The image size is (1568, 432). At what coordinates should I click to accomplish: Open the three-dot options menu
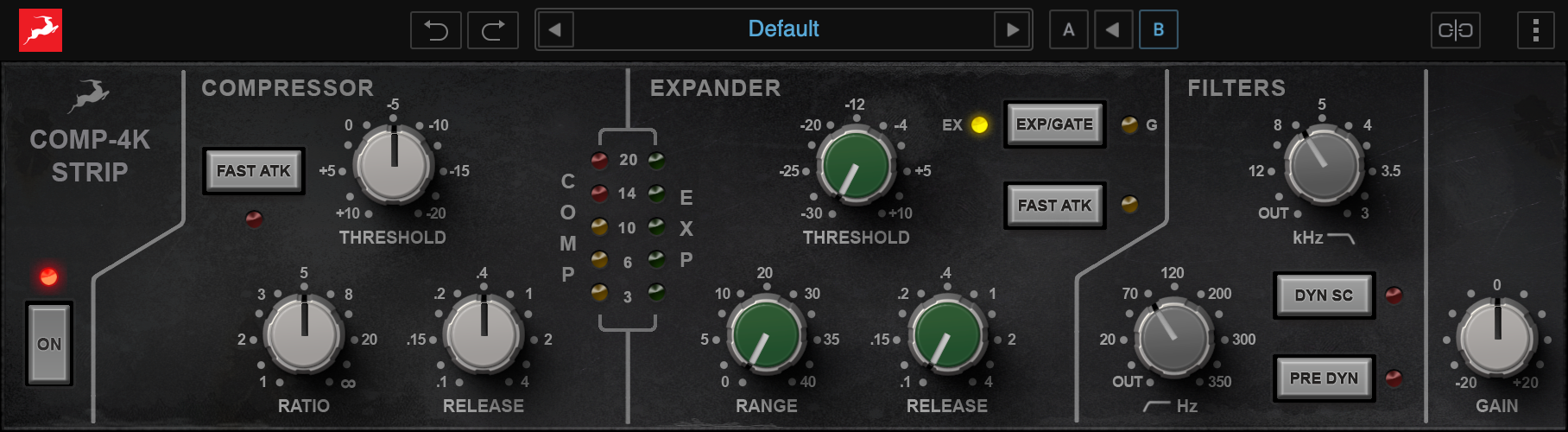pos(1535,30)
